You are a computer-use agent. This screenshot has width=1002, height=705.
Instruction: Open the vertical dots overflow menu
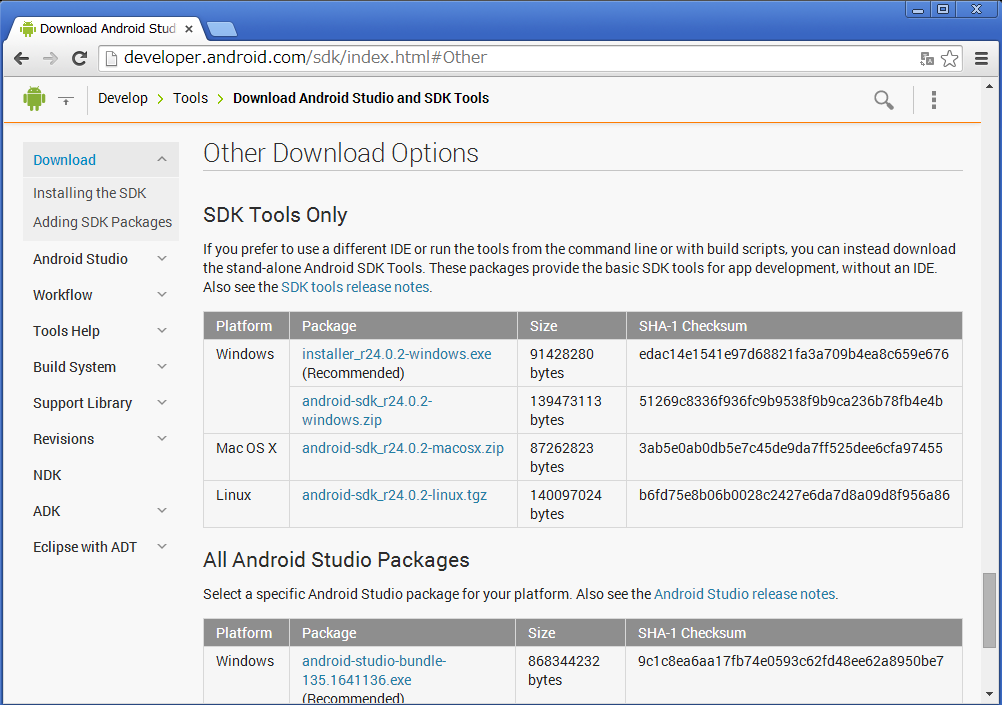pyautogui.click(x=934, y=100)
